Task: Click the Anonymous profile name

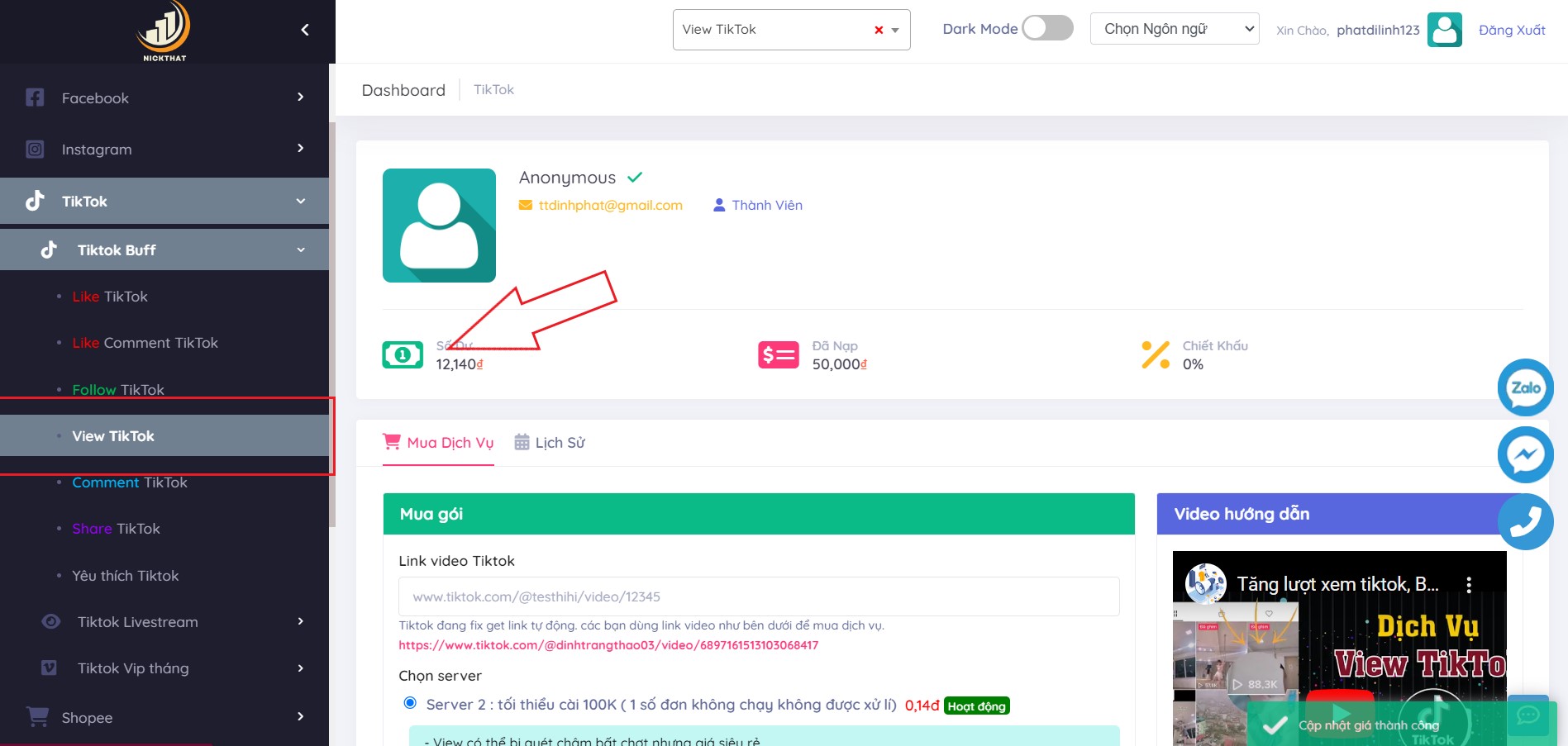Action: 567,178
